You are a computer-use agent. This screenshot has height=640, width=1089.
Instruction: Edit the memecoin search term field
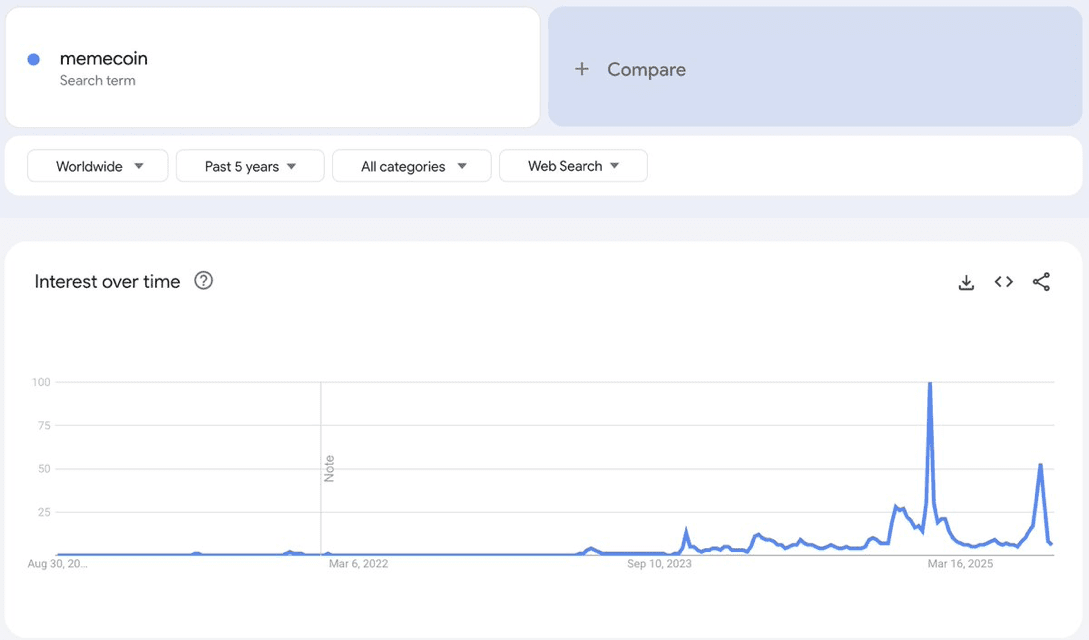[273, 67]
